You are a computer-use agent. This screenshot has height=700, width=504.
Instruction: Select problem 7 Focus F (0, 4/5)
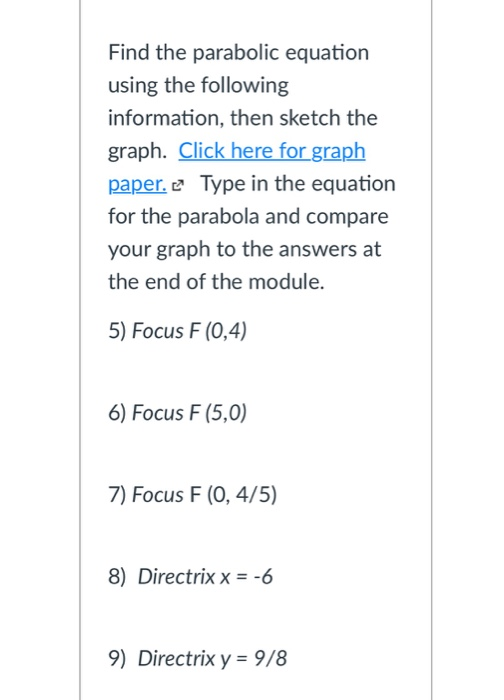(192, 495)
